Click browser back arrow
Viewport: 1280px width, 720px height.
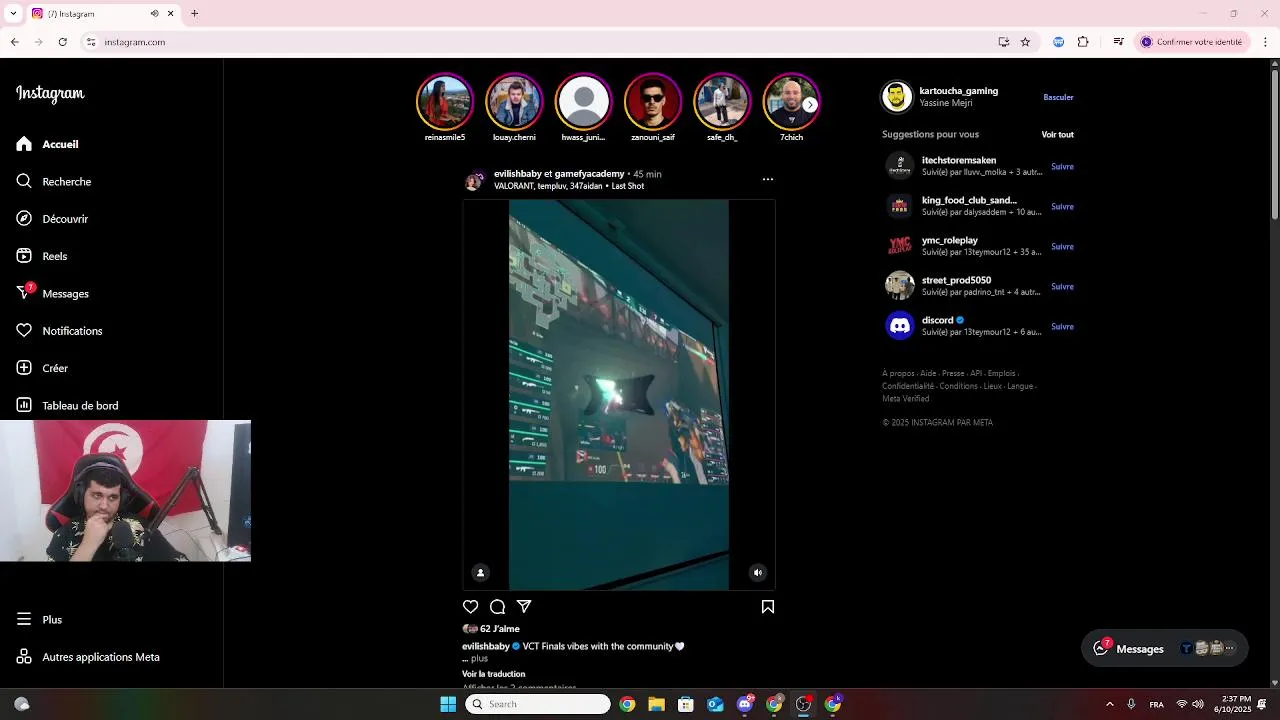click(x=15, y=42)
